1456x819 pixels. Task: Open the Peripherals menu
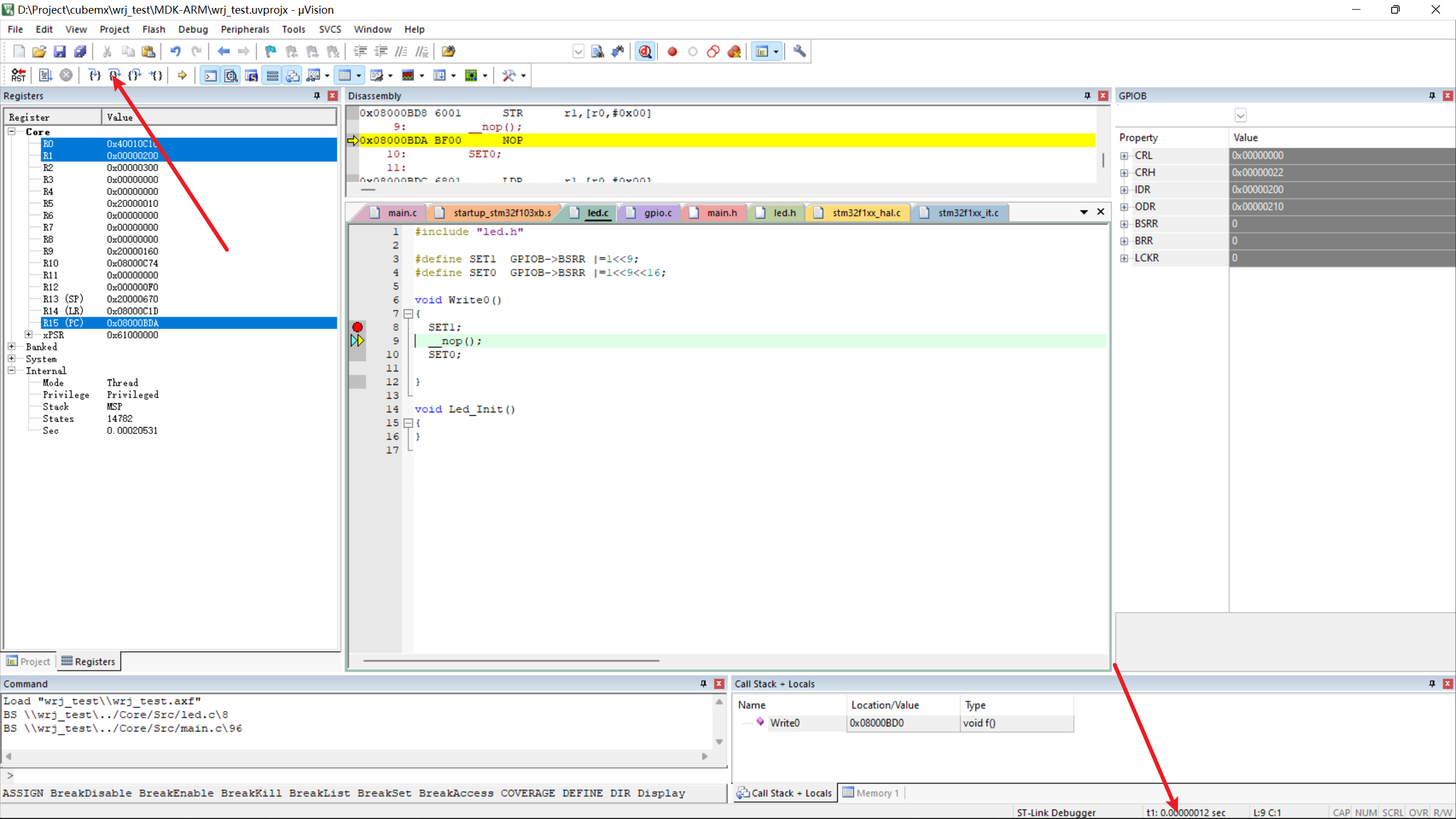coord(245,29)
